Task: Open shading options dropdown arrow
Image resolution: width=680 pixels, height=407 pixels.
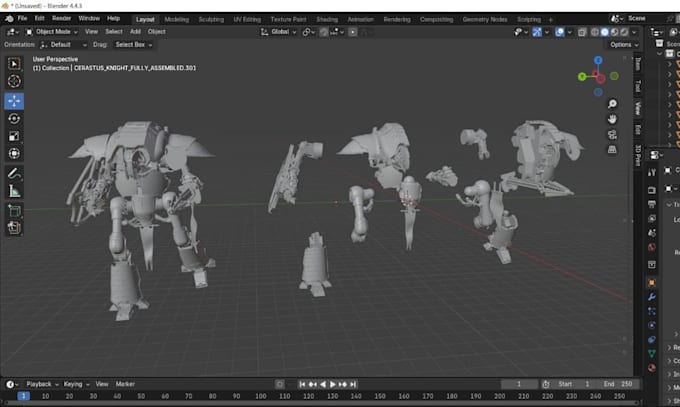Action: 634,32
